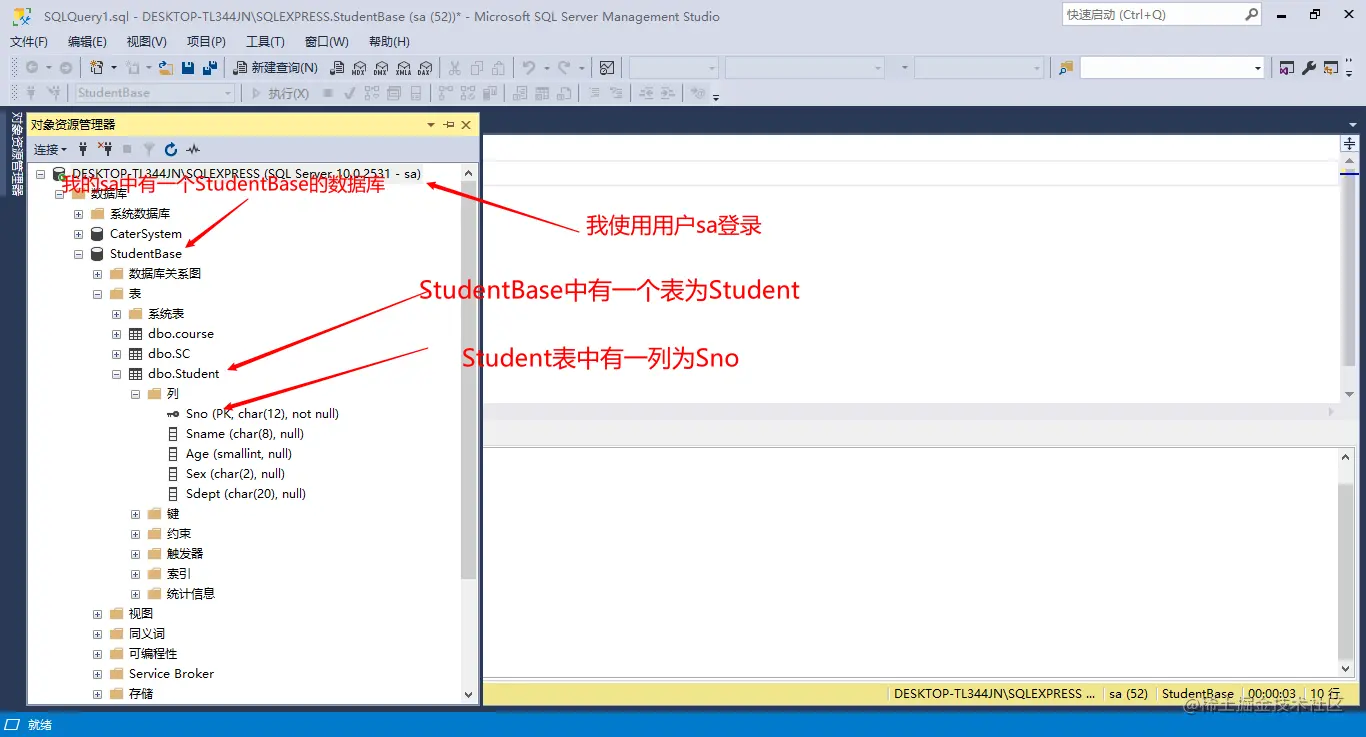Select the Sex (char(2), null) column

point(235,474)
